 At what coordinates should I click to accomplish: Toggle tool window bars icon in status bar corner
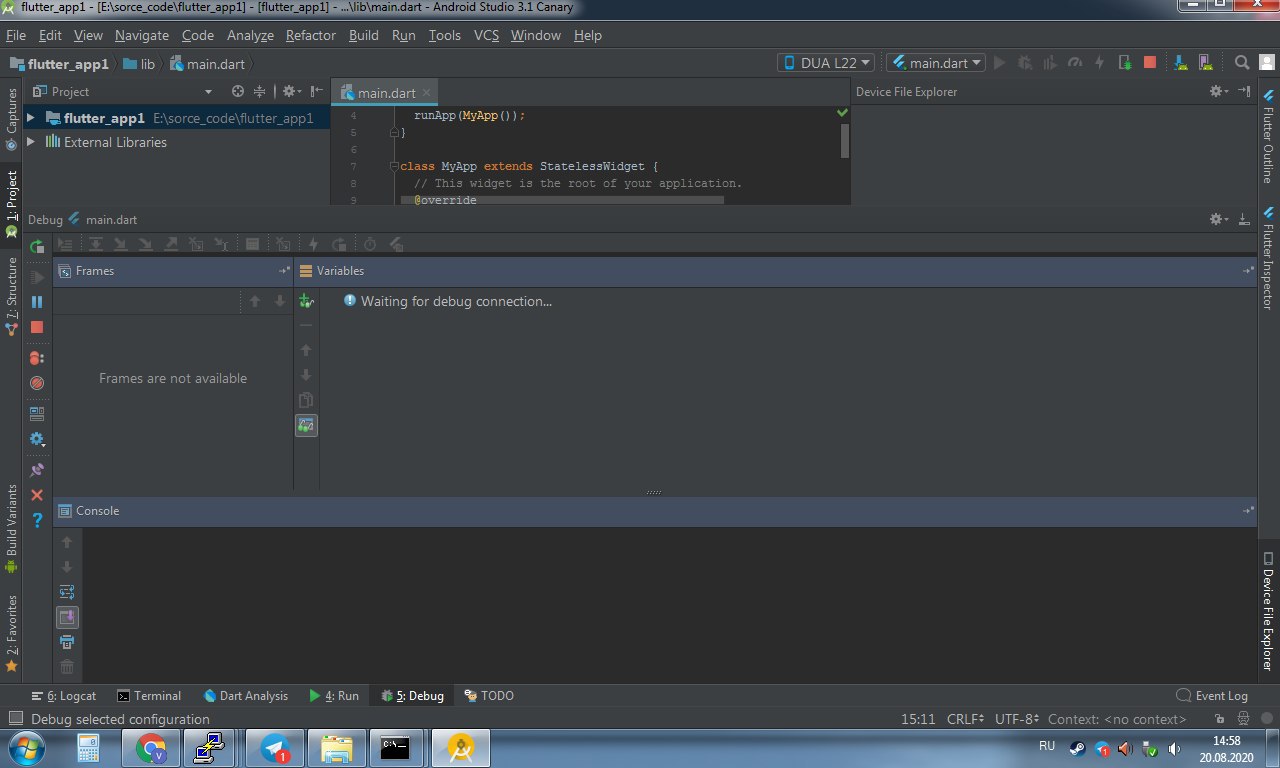click(x=15, y=719)
